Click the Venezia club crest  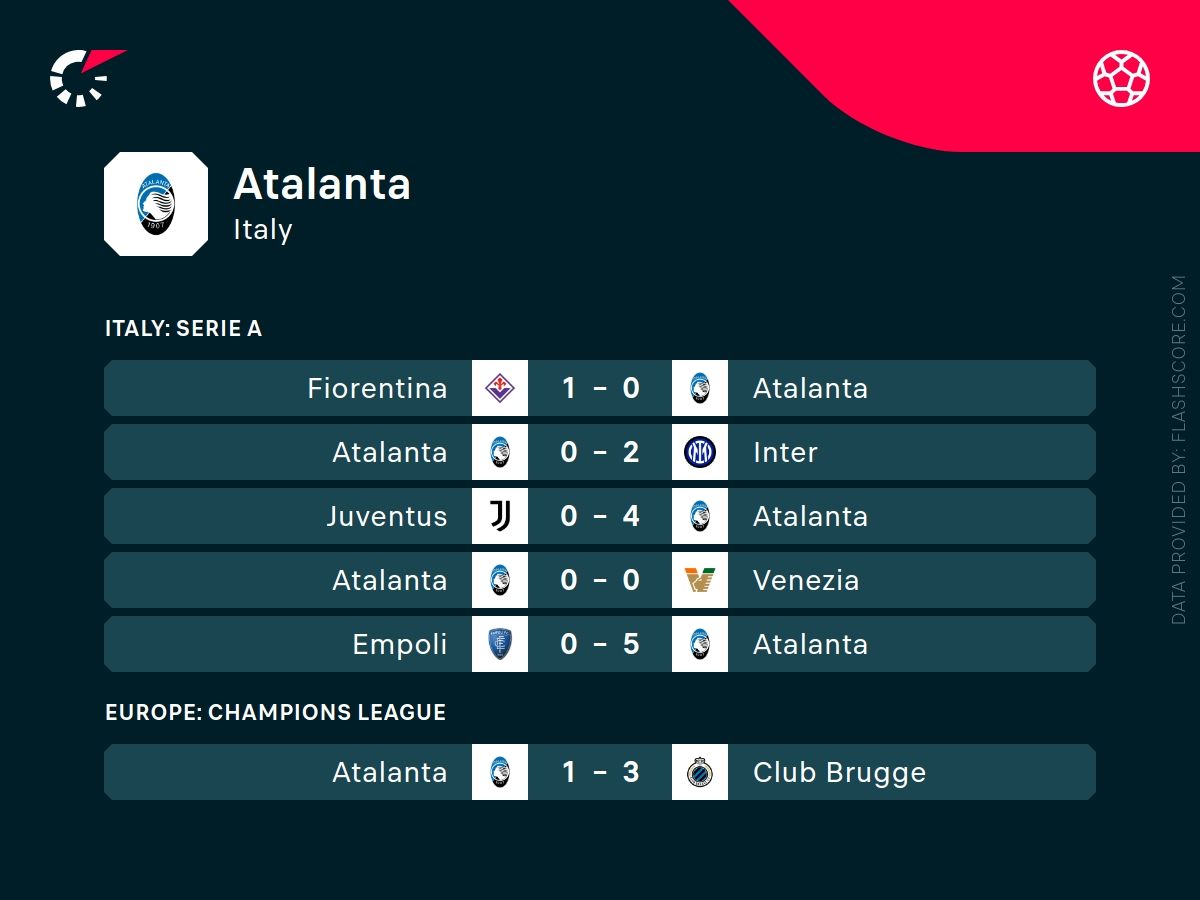pyautogui.click(x=700, y=580)
